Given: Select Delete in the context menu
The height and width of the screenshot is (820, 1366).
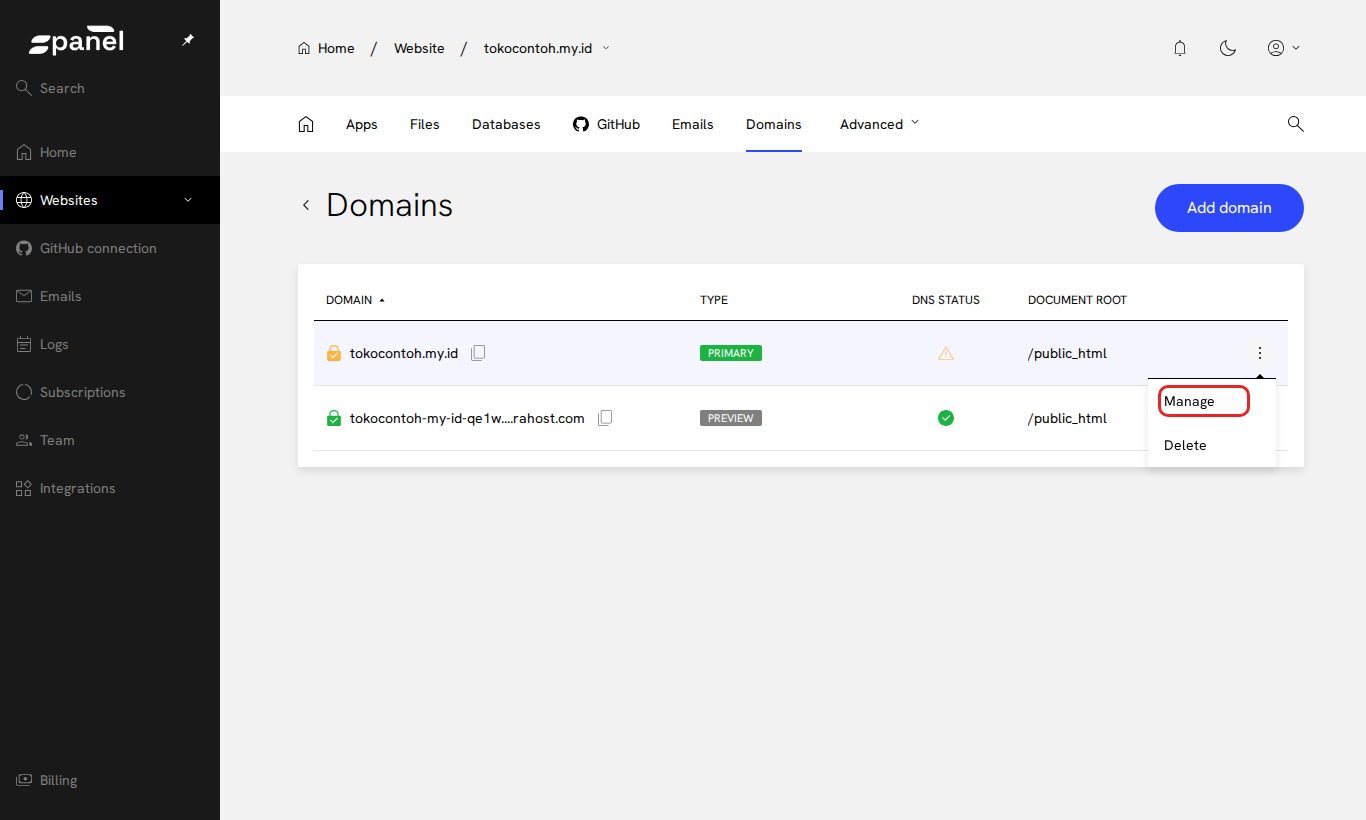Looking at the screenshot, I should point(1185,445).
